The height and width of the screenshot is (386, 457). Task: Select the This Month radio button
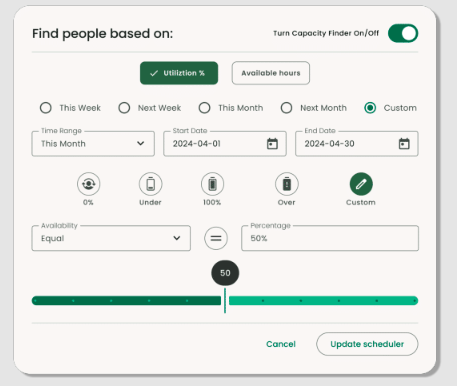pyautogui.click(x=204, y=108)
